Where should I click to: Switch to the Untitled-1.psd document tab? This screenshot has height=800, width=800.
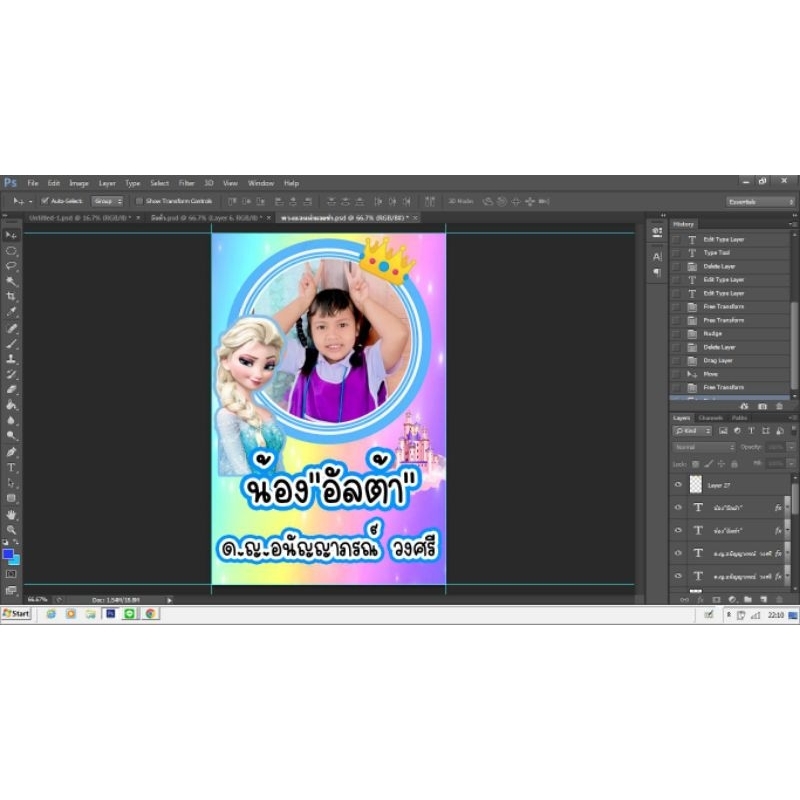80,218
